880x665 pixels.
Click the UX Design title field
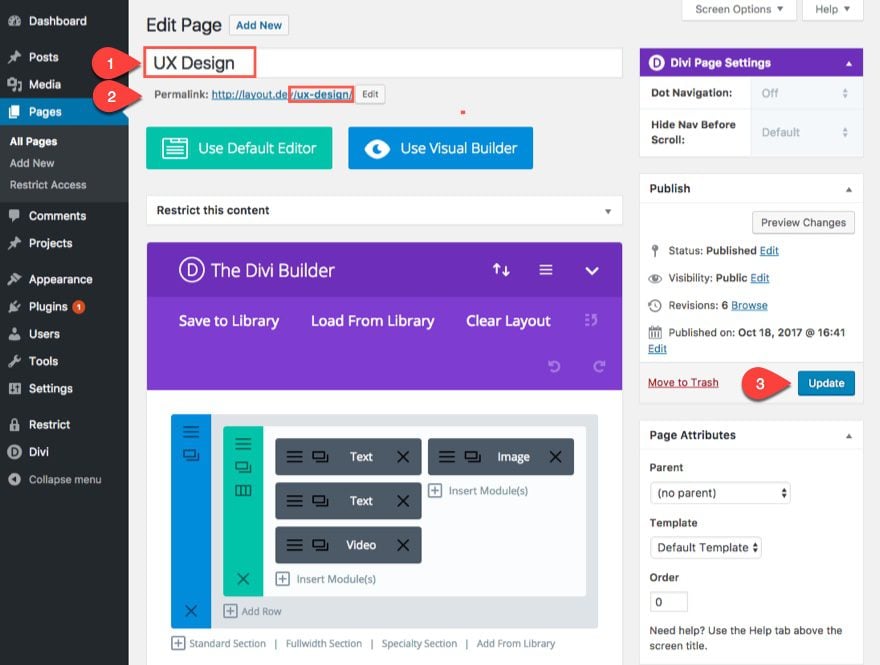tap(384, 63)
